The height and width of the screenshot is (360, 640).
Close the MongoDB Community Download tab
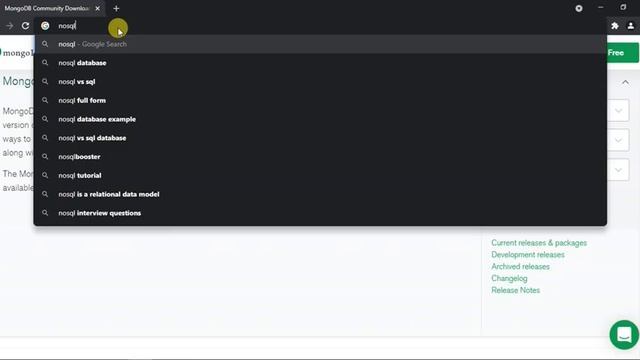[x=98, y=8]
